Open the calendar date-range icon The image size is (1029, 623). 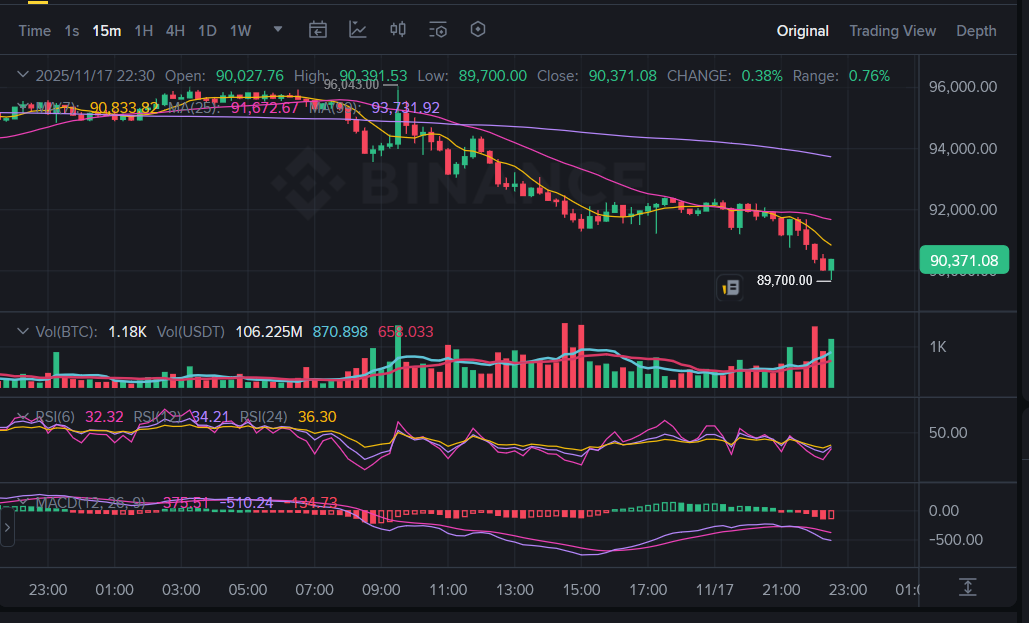click(x=318, y=30)
